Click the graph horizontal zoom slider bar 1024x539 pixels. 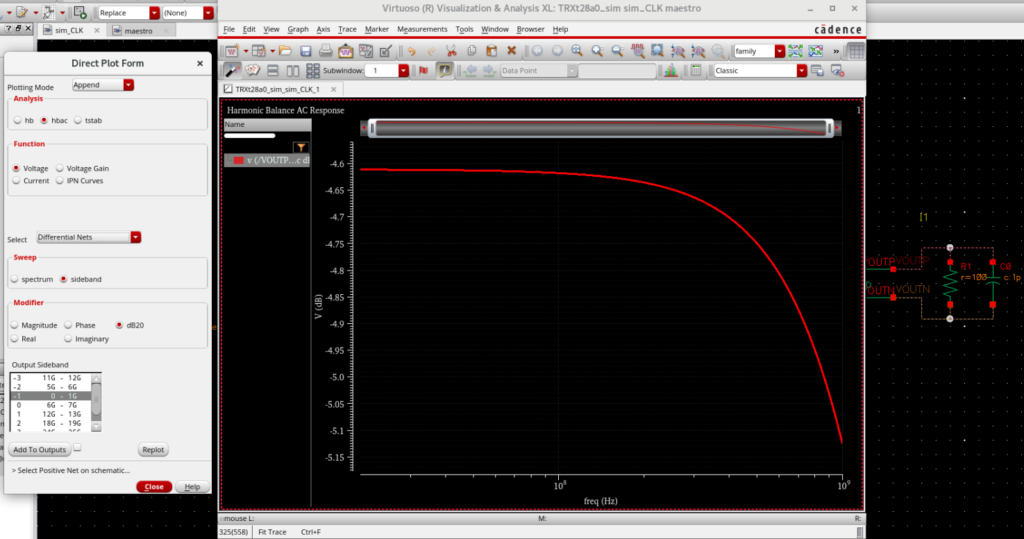tap(601, 128)
